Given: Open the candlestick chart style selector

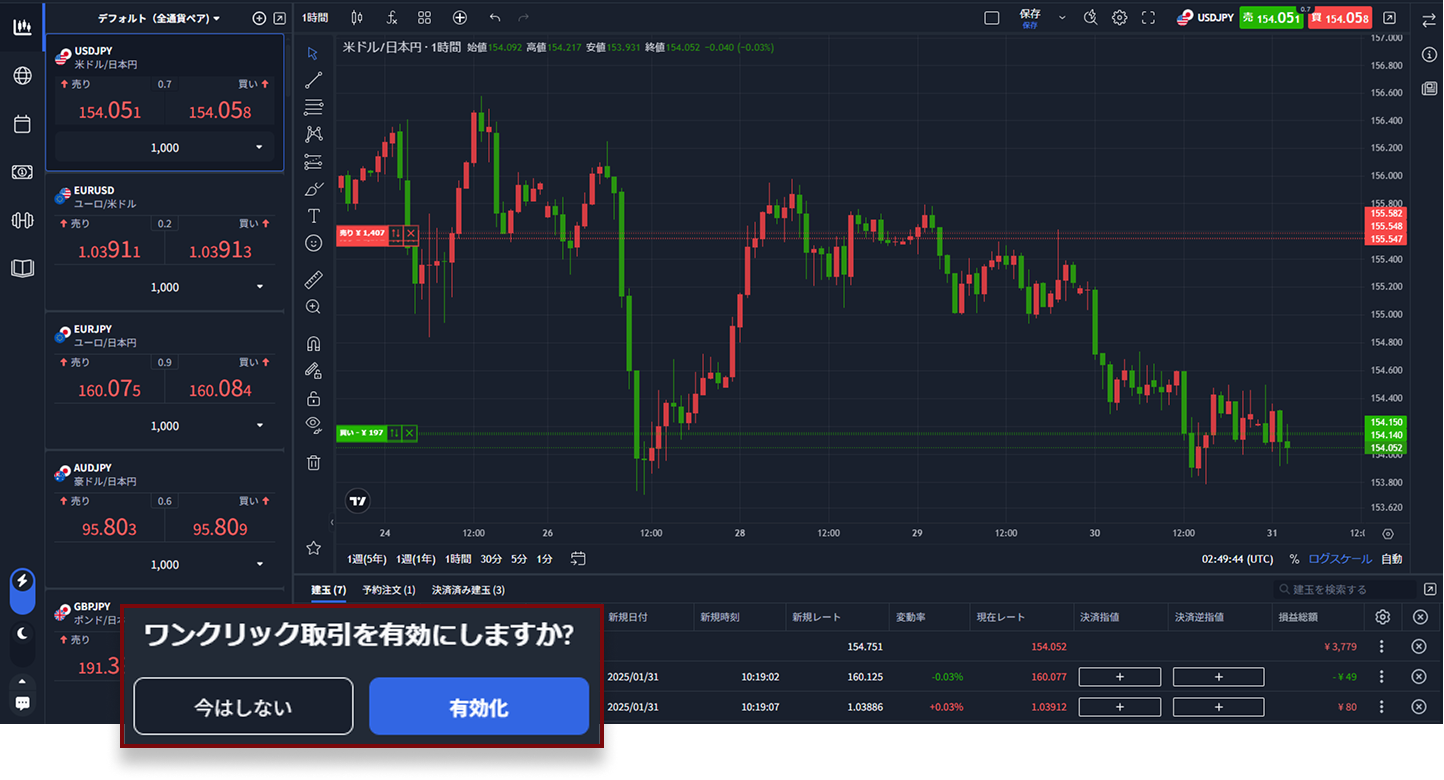Looking at the screenshot, I should (x=357, y=18).
